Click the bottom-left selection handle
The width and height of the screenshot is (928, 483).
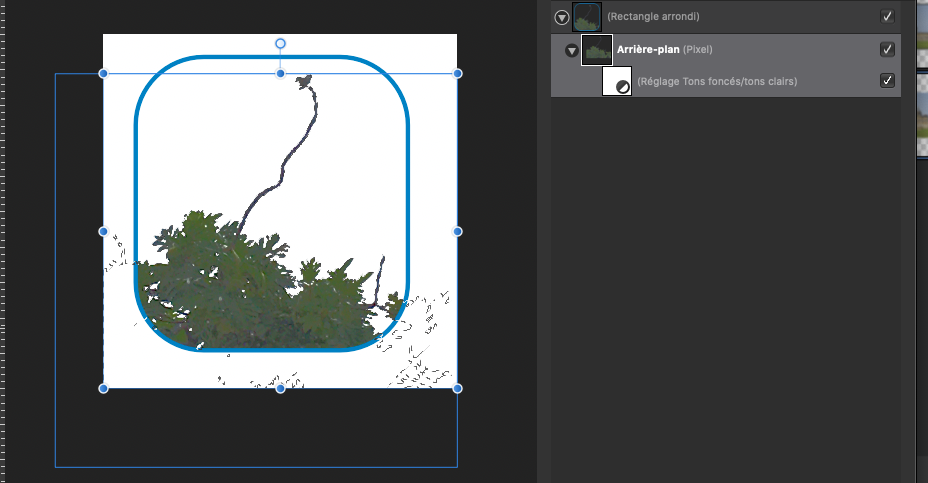[104, 388]
